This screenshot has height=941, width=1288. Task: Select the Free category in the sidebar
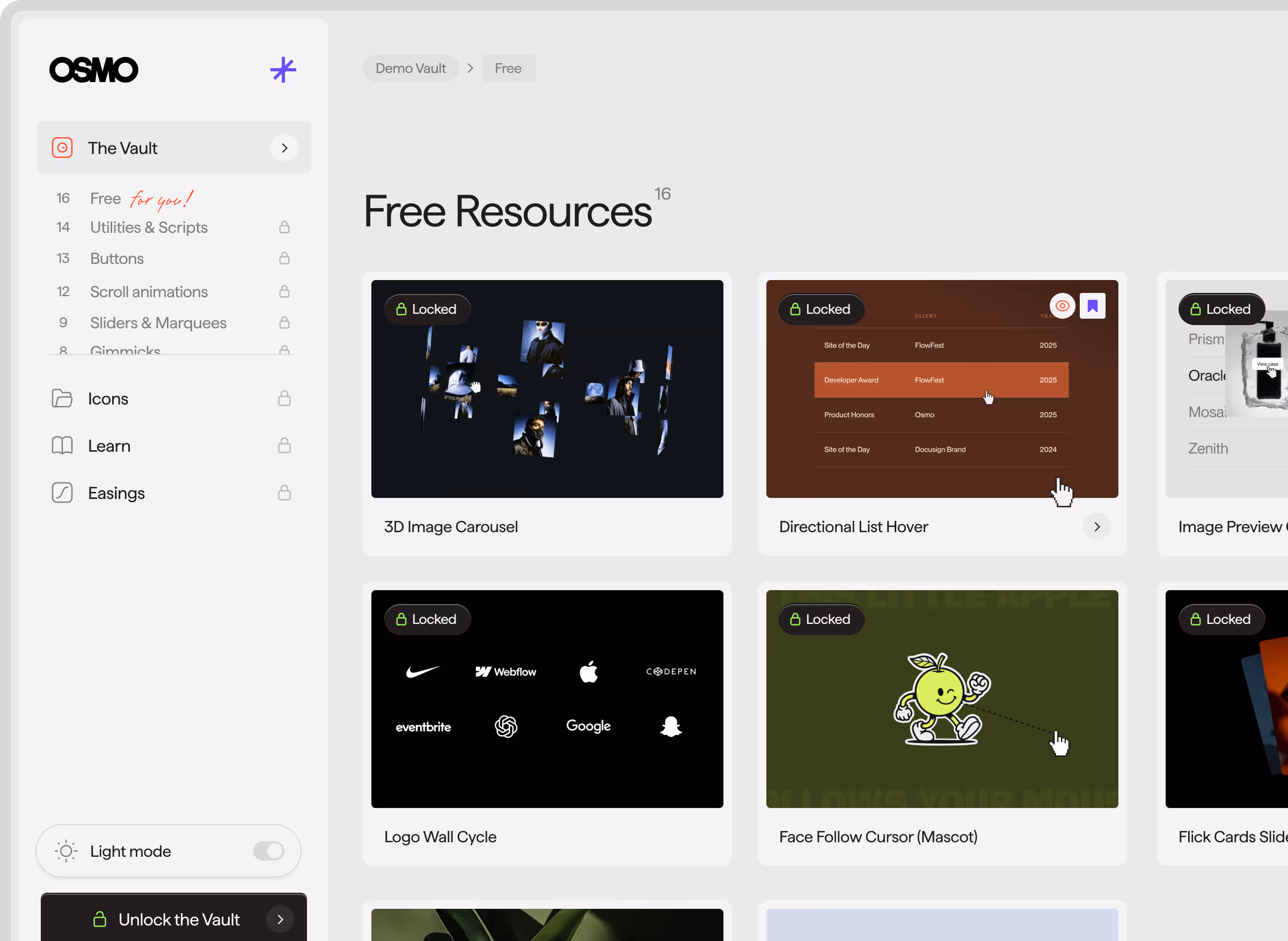point(105,198)
